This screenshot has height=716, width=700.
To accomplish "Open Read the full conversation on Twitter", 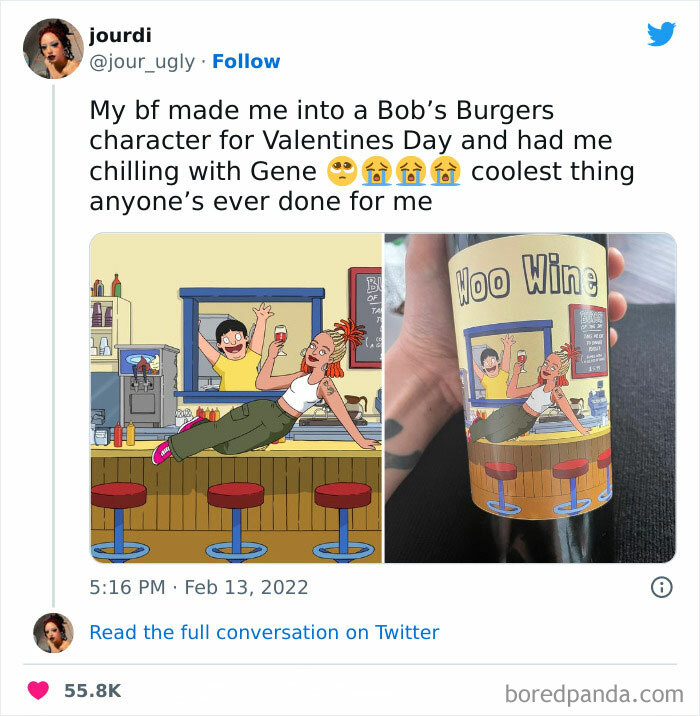I will pos(264,632).
